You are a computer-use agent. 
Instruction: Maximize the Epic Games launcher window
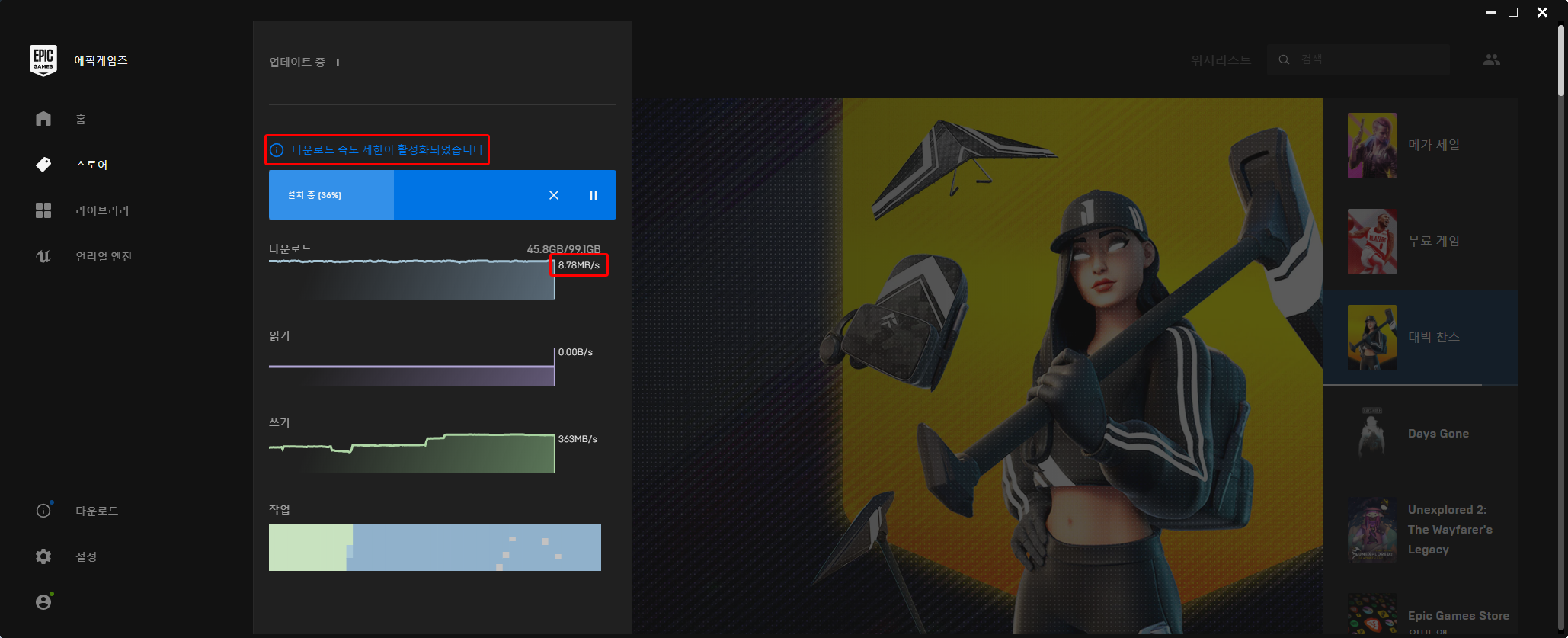[x=1513, y=12]
